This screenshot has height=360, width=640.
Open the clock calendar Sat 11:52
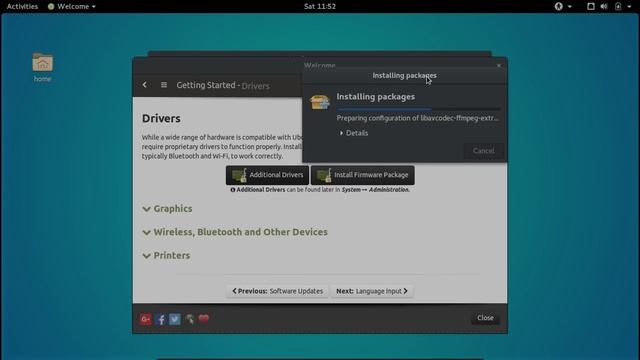(320, 6)
